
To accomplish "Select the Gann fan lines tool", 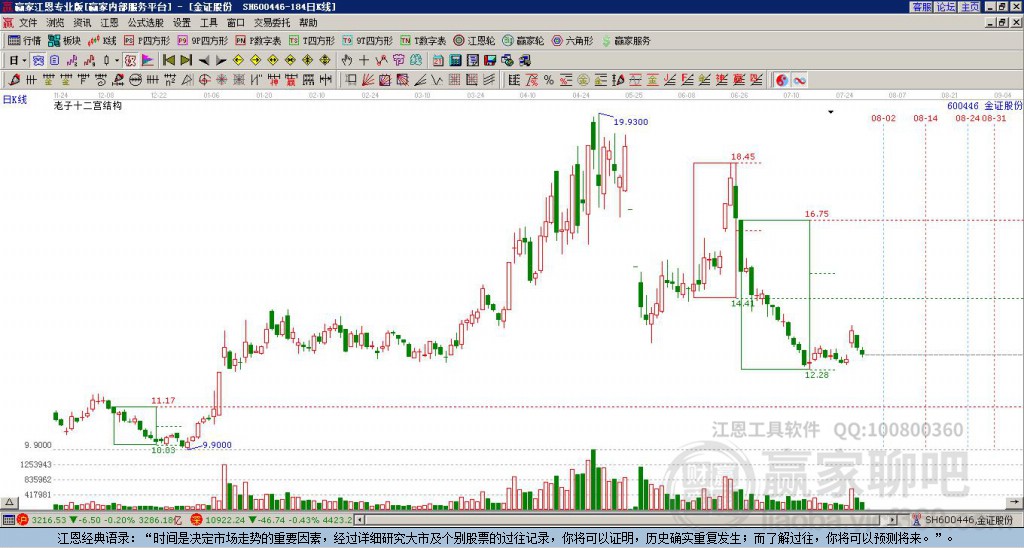I will [x=368, y=80].
